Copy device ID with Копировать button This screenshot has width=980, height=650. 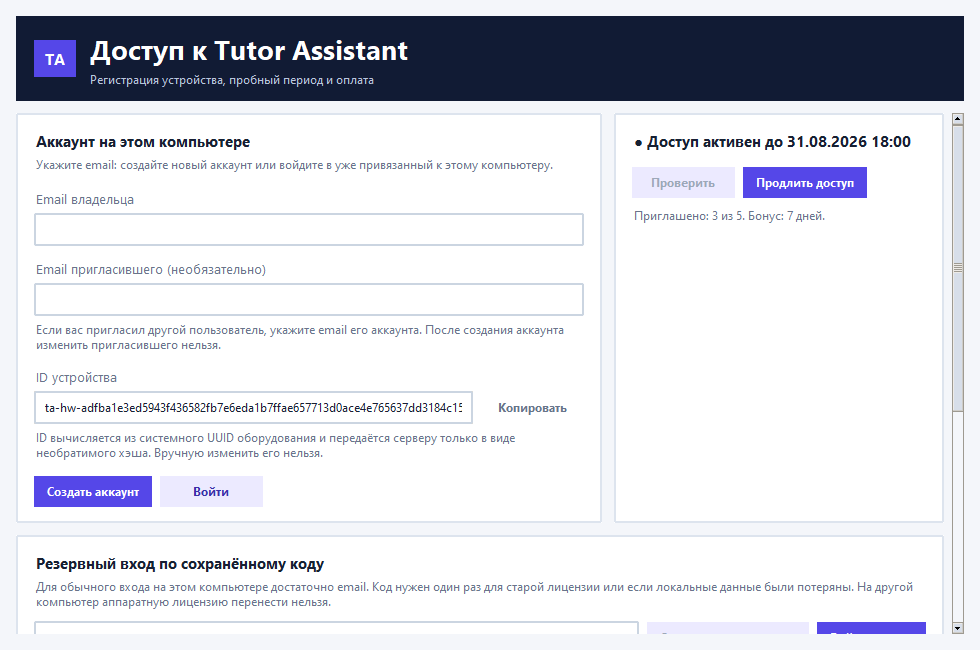click(x=532, y=408)
